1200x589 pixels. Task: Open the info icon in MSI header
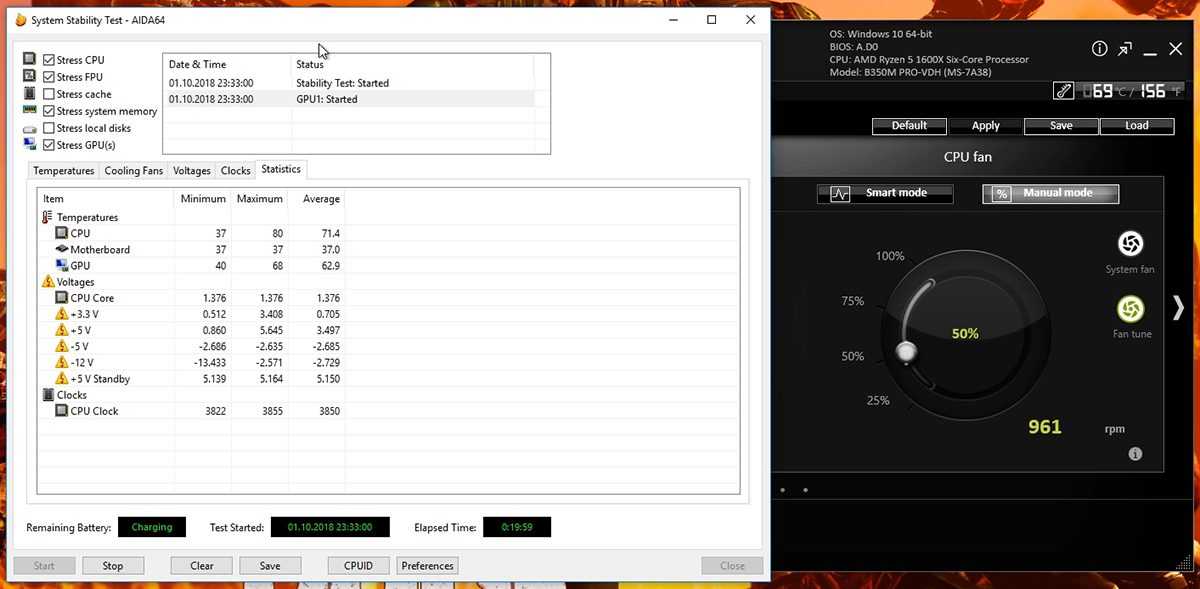pyautogui.click(x=1100, y=49)
